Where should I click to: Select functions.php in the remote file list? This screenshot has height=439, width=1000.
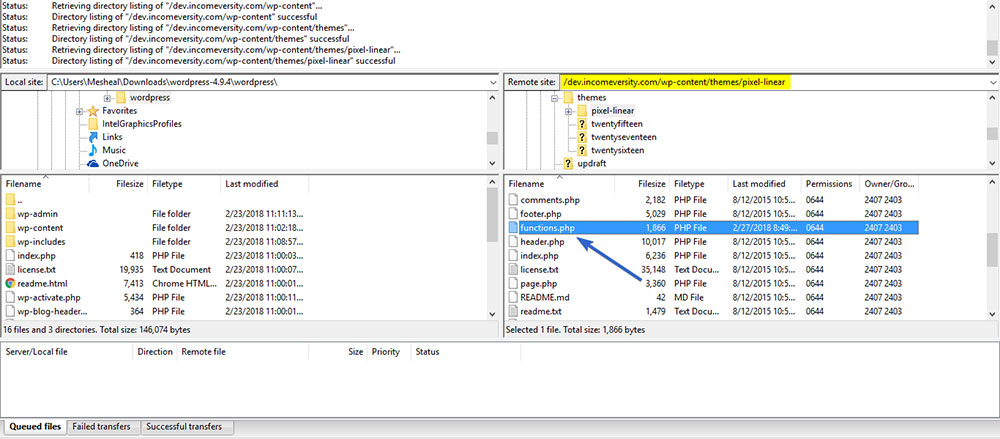pos(547,228)
